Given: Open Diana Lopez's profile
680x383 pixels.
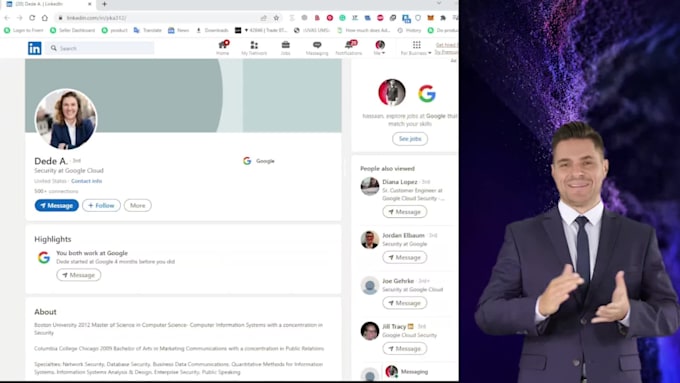Looking at the screenshot, I should [399, 182].
